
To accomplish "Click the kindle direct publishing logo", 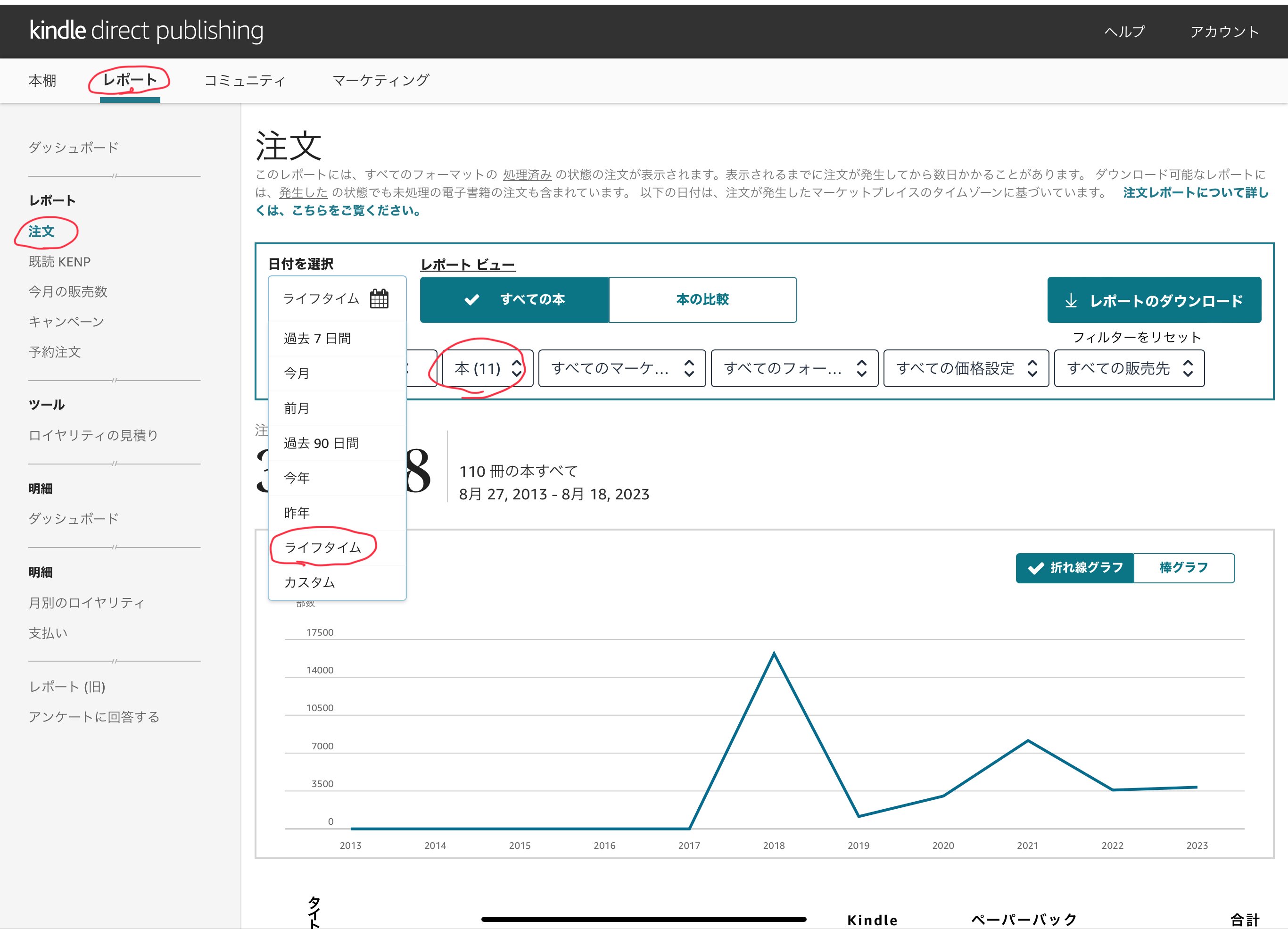I will [146, 31].
